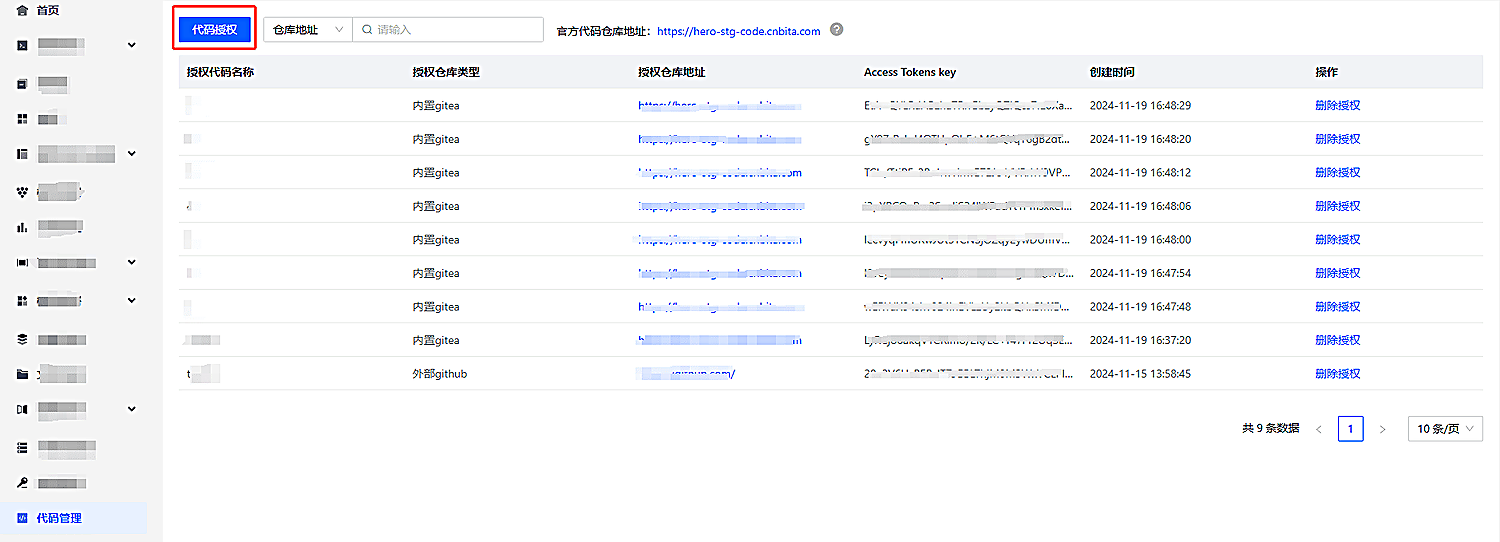Image resolution: width=1500 pixels, height=542 pixels.
Task: Click the squares-with-plus sidebar icon
Action: pos(22,300)
